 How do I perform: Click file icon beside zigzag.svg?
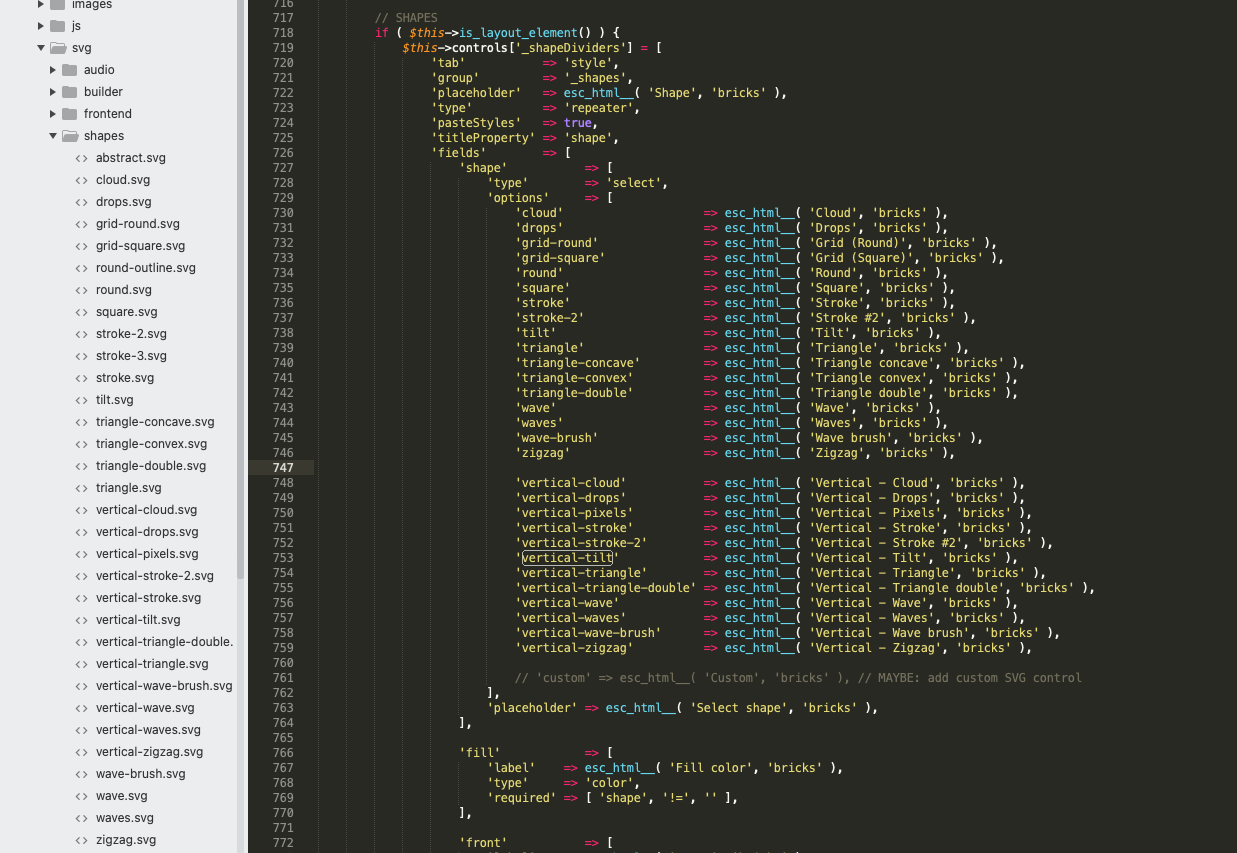[x=82, y=840]
